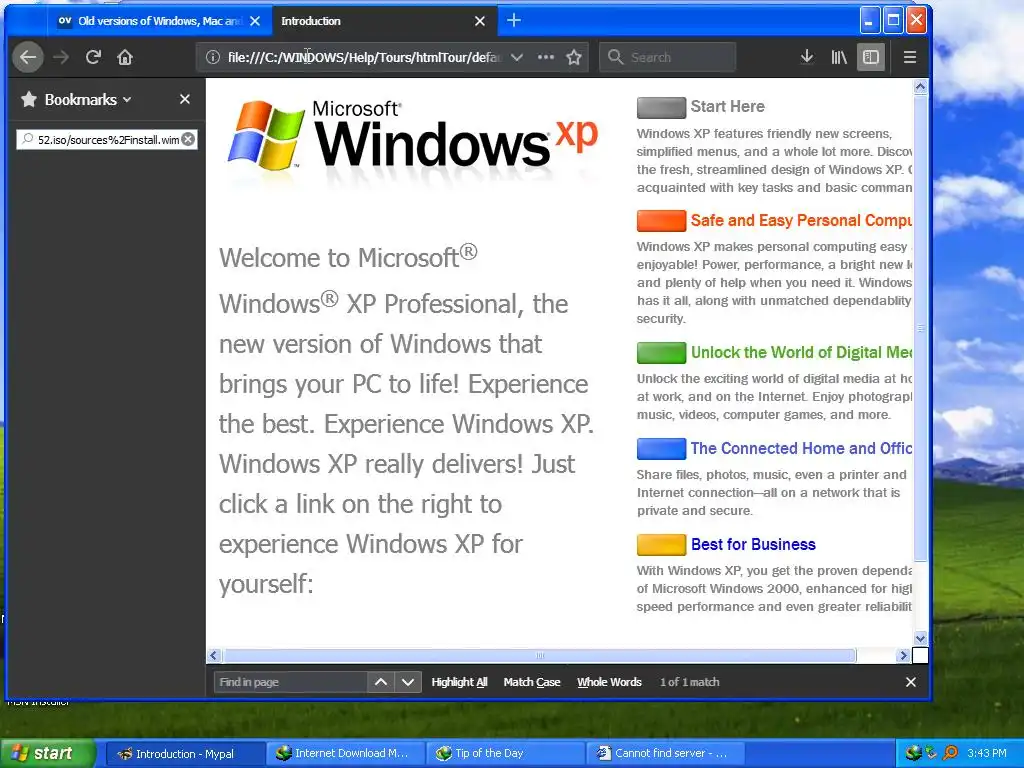Switch to the Old versions of Windows tab
1024x768 pixels.
[152, 21]
